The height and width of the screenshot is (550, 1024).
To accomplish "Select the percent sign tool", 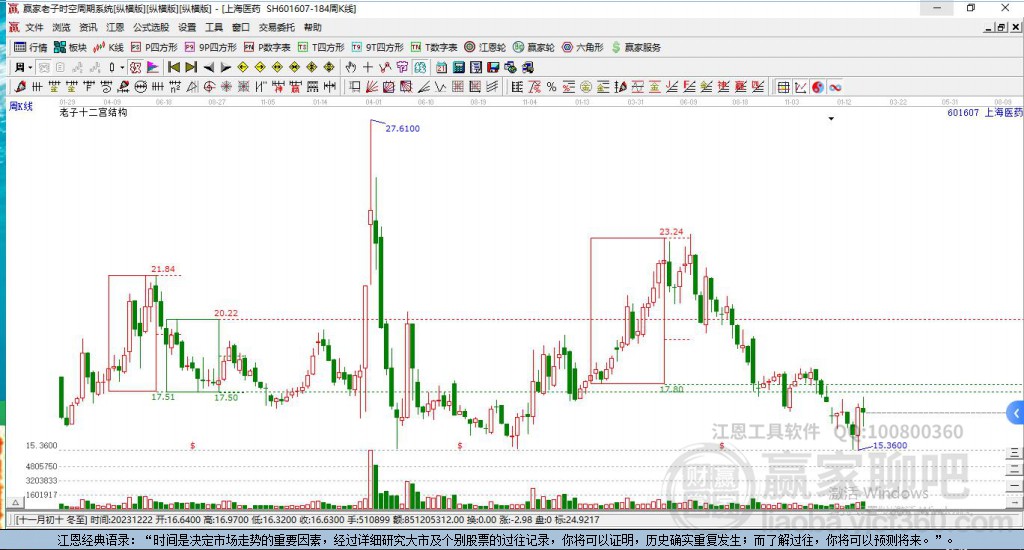I will pos(552,87).
